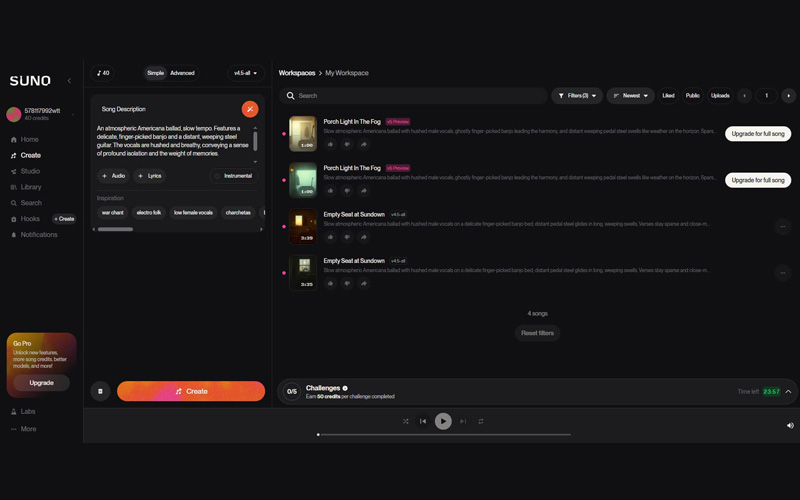
Task: Open more options for 3:35 Empty Seat at Sundown
Action: coord(783,273)
